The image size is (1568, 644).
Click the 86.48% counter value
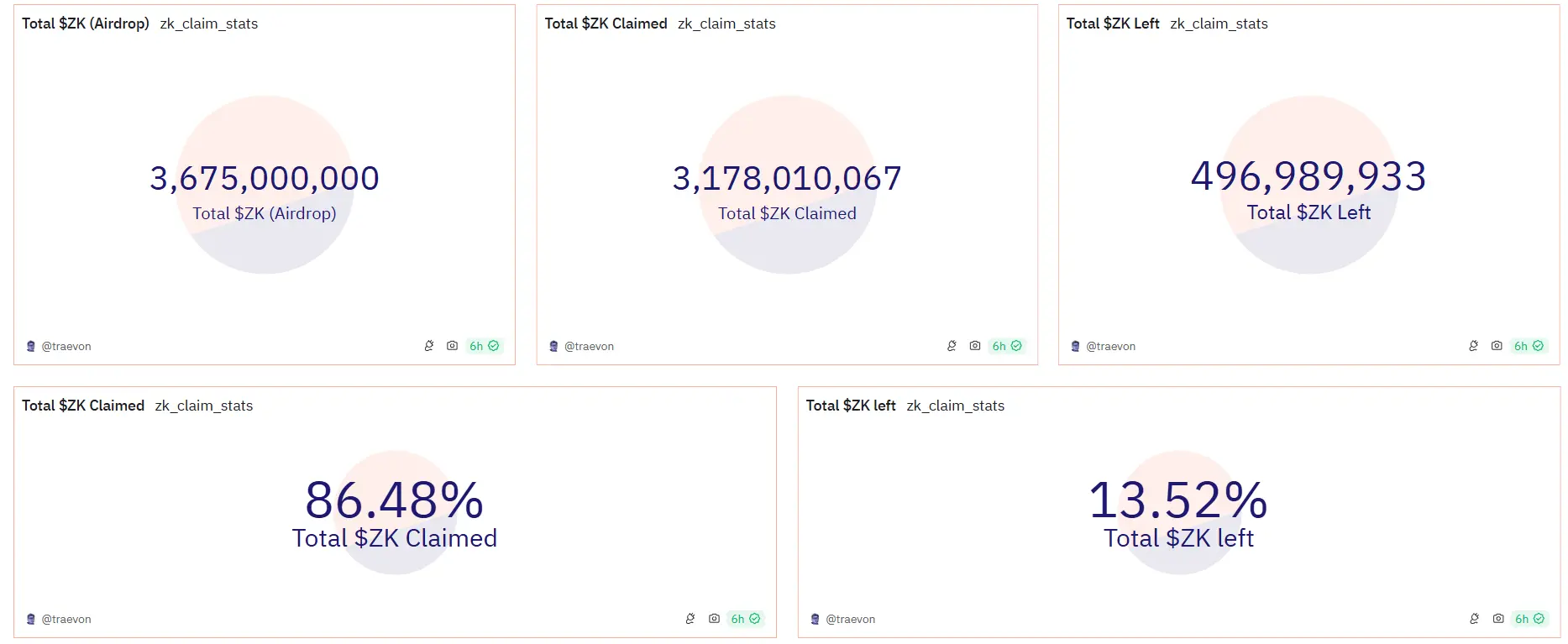[394, 500]
